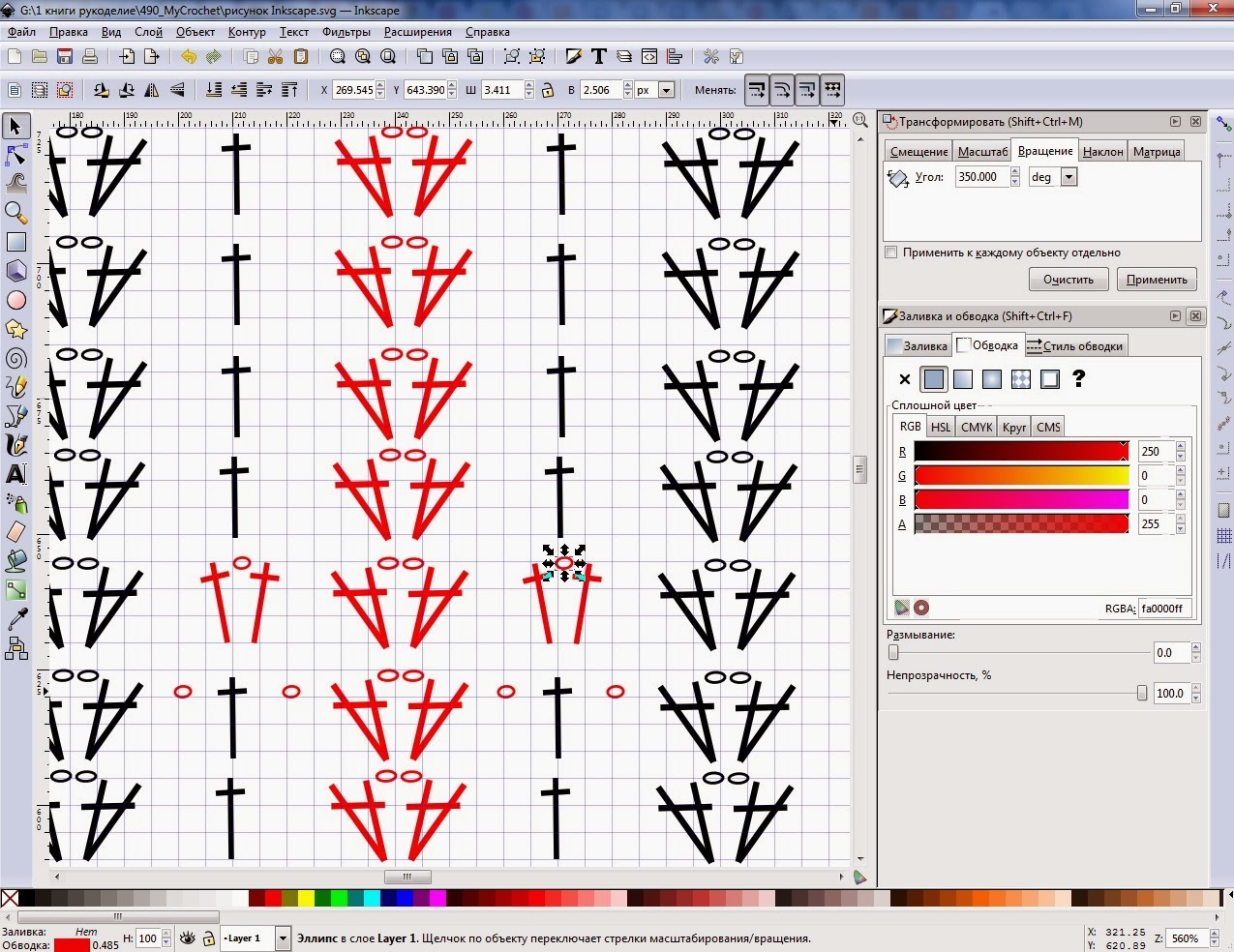1234x952 pixels.
Task: Click the save document icon
Action: [x=65, y=57]
